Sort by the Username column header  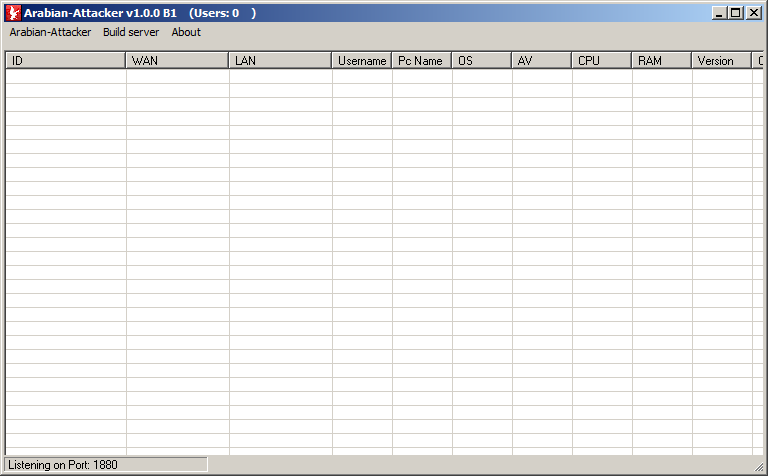[362, 61]
